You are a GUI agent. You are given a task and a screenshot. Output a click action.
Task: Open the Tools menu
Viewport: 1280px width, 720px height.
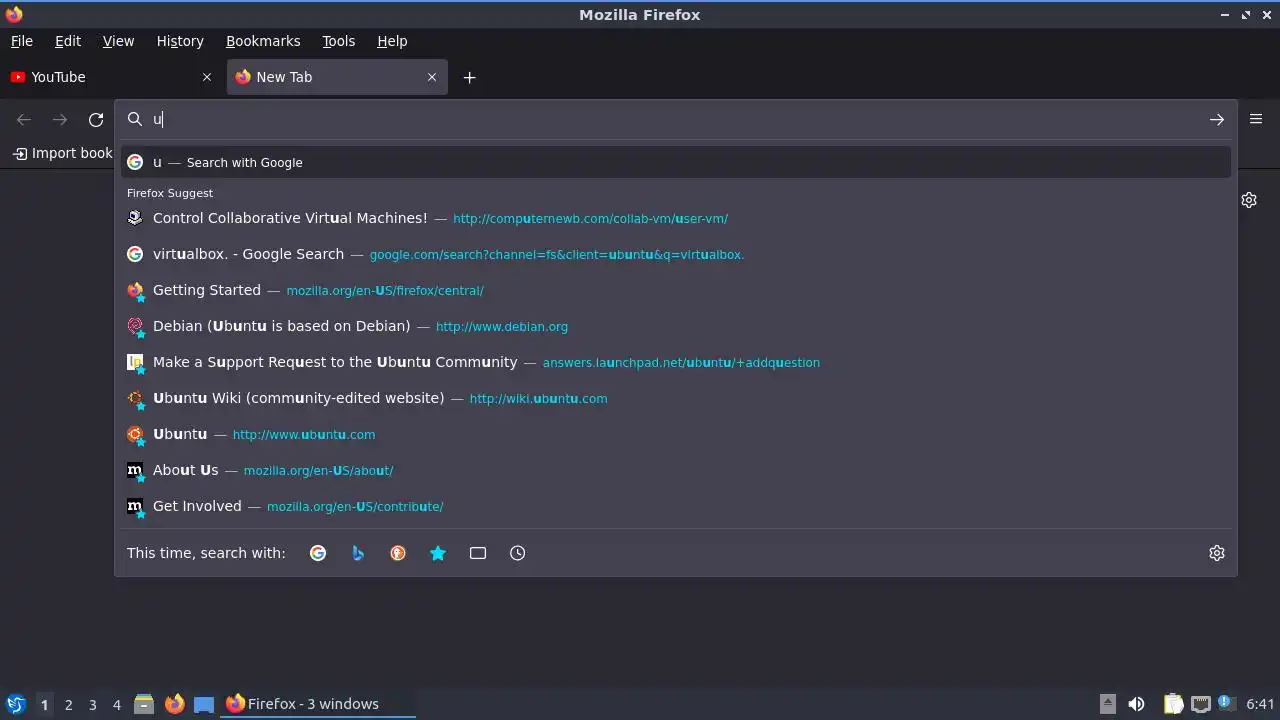(x=338, y=41)
